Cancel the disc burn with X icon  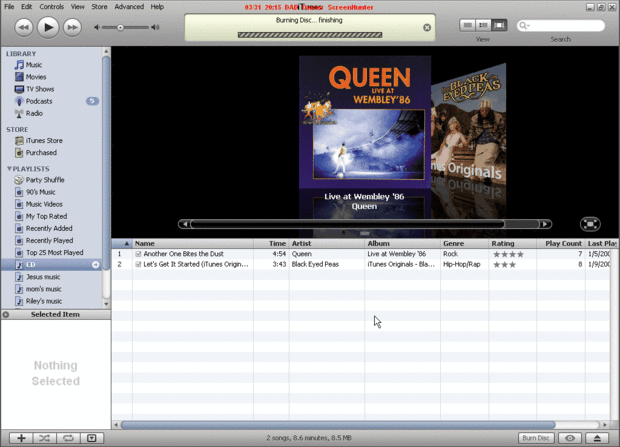click(x=427, y=27)
